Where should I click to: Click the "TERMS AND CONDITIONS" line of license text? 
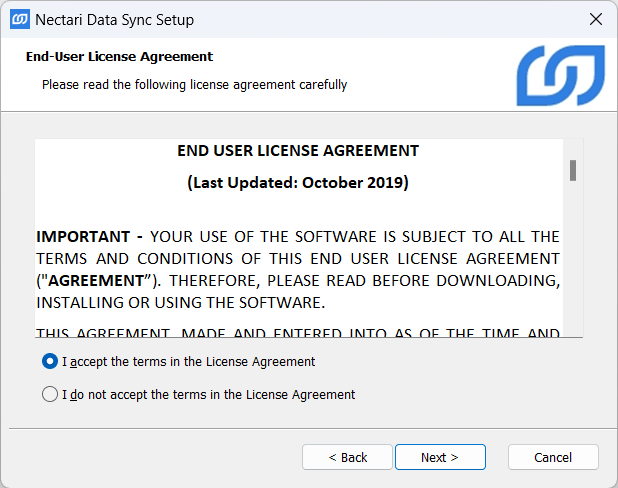click(x=298, y=259)
